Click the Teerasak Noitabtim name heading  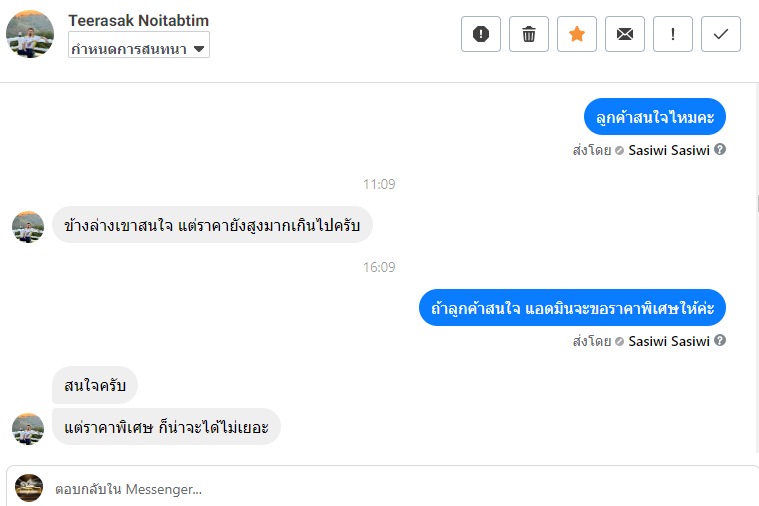click(x=139, y=21)
